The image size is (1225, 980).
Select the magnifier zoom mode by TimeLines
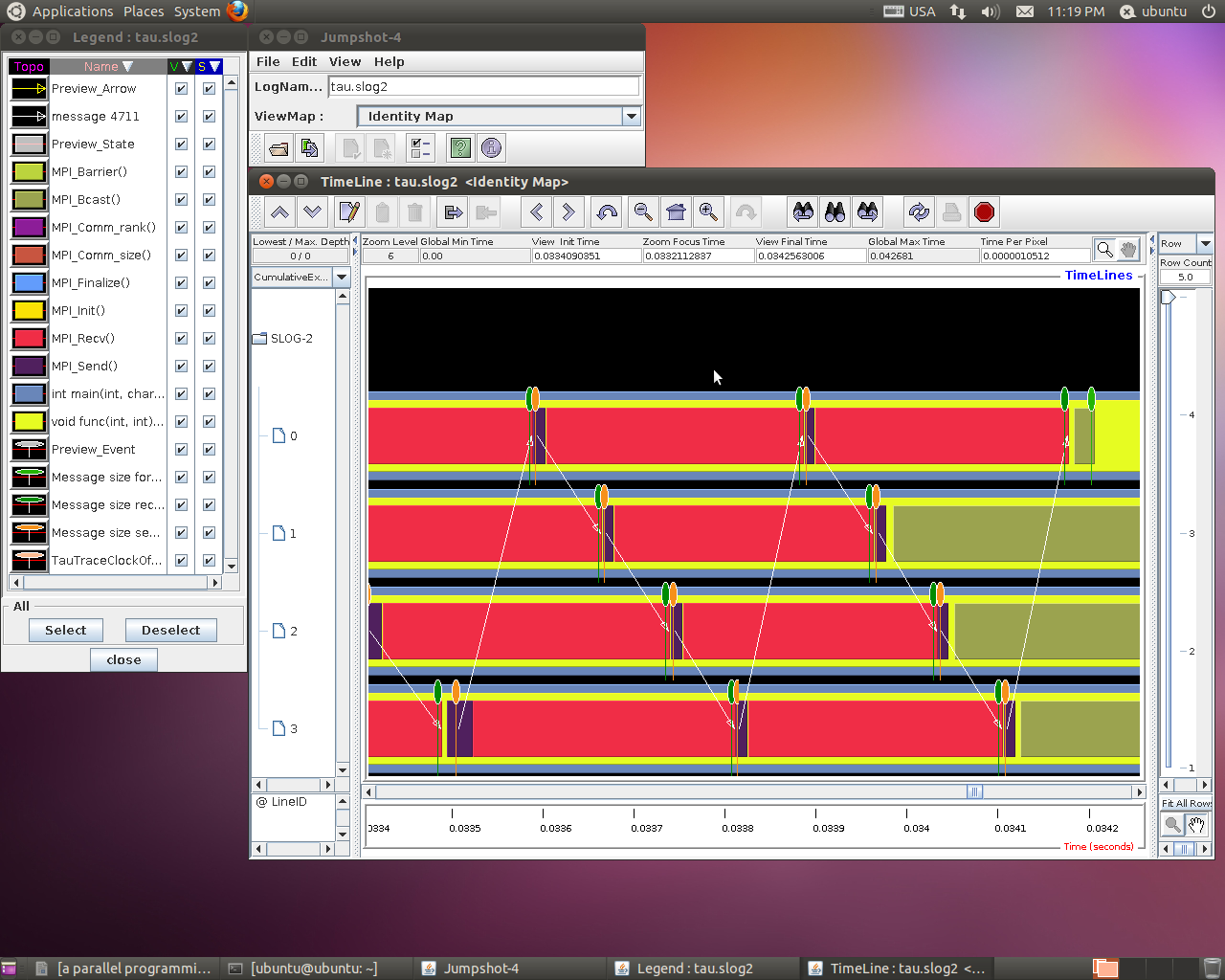[x=1104, y=250]
